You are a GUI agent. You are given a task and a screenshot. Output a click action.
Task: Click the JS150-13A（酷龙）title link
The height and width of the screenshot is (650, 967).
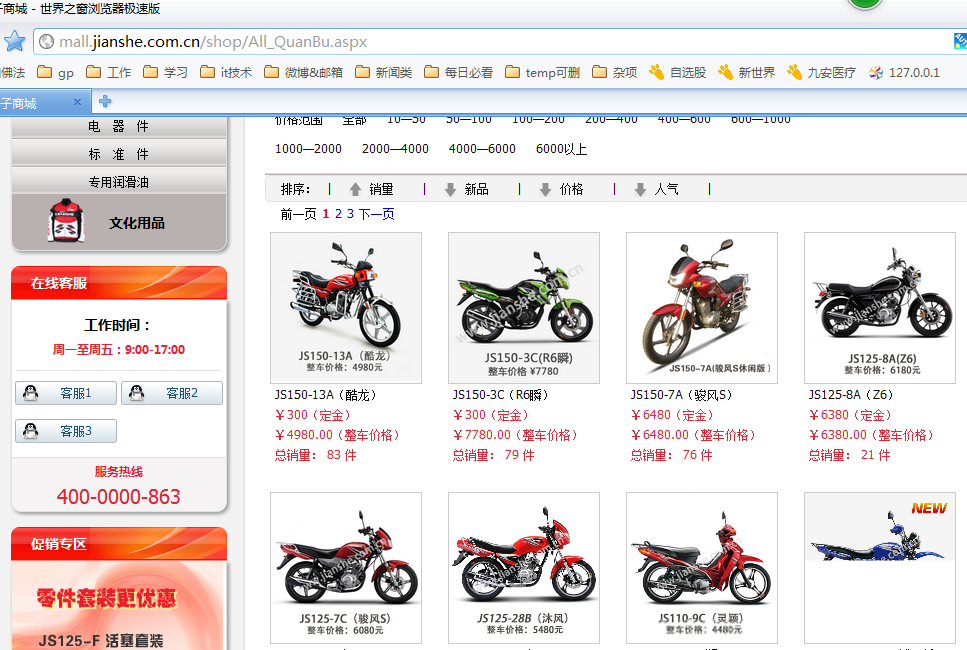coord(326,395)
